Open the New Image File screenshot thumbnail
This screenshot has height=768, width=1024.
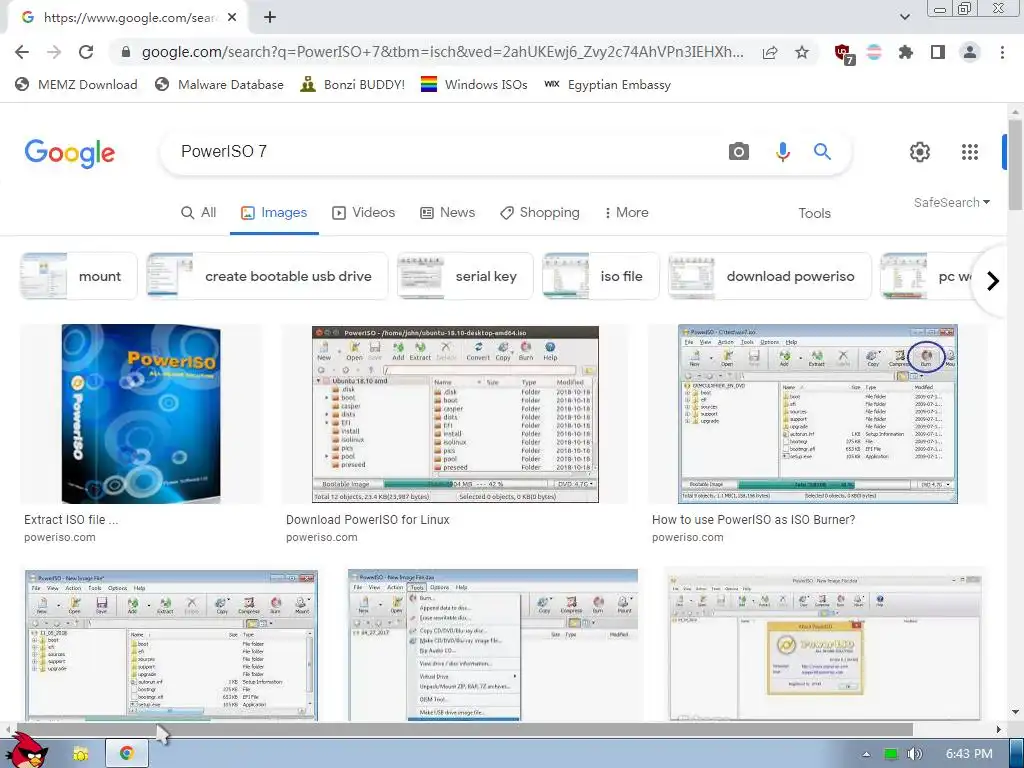pos(171,645)
